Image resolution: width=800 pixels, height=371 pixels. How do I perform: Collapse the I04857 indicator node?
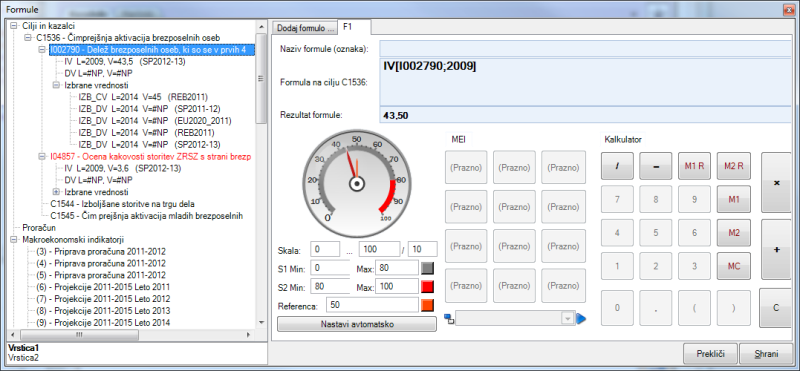pyautogui.click(x=42, y=157)
